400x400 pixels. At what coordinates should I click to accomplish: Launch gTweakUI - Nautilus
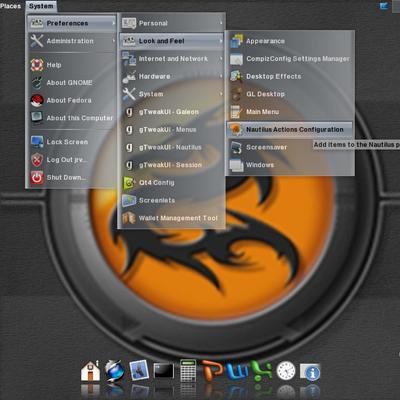click(x=172, y=147)
